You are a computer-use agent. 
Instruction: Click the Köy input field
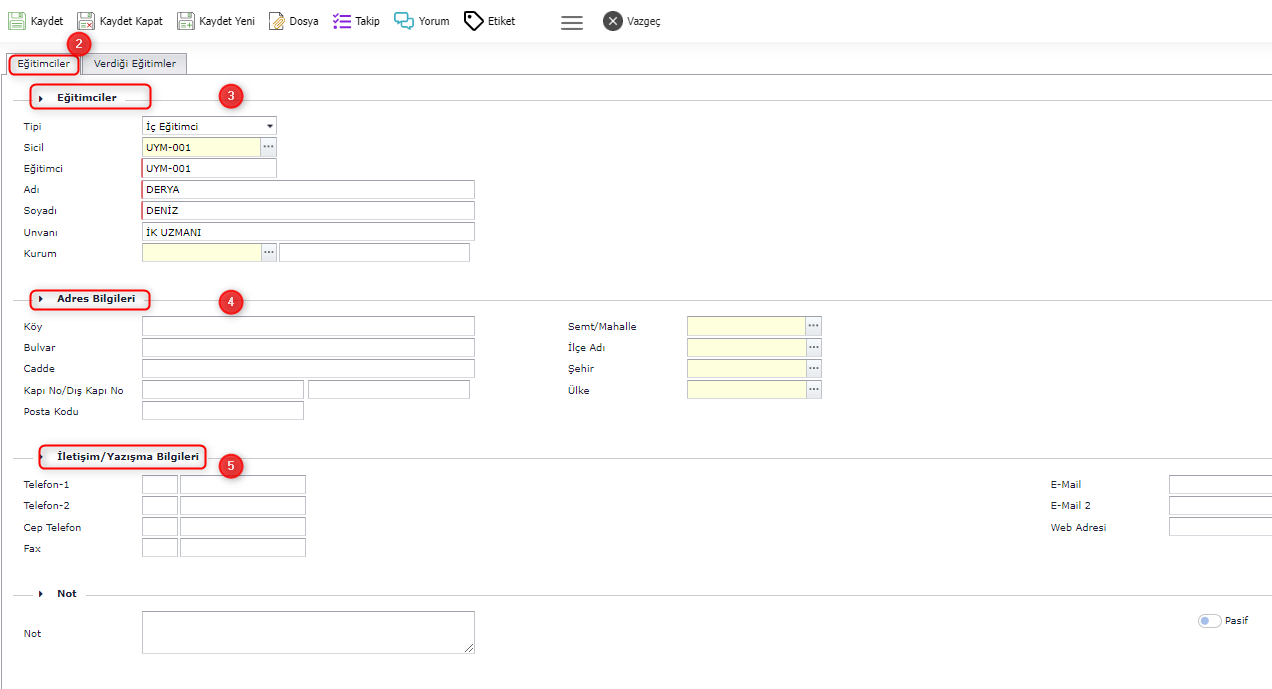tap(308, 326)
